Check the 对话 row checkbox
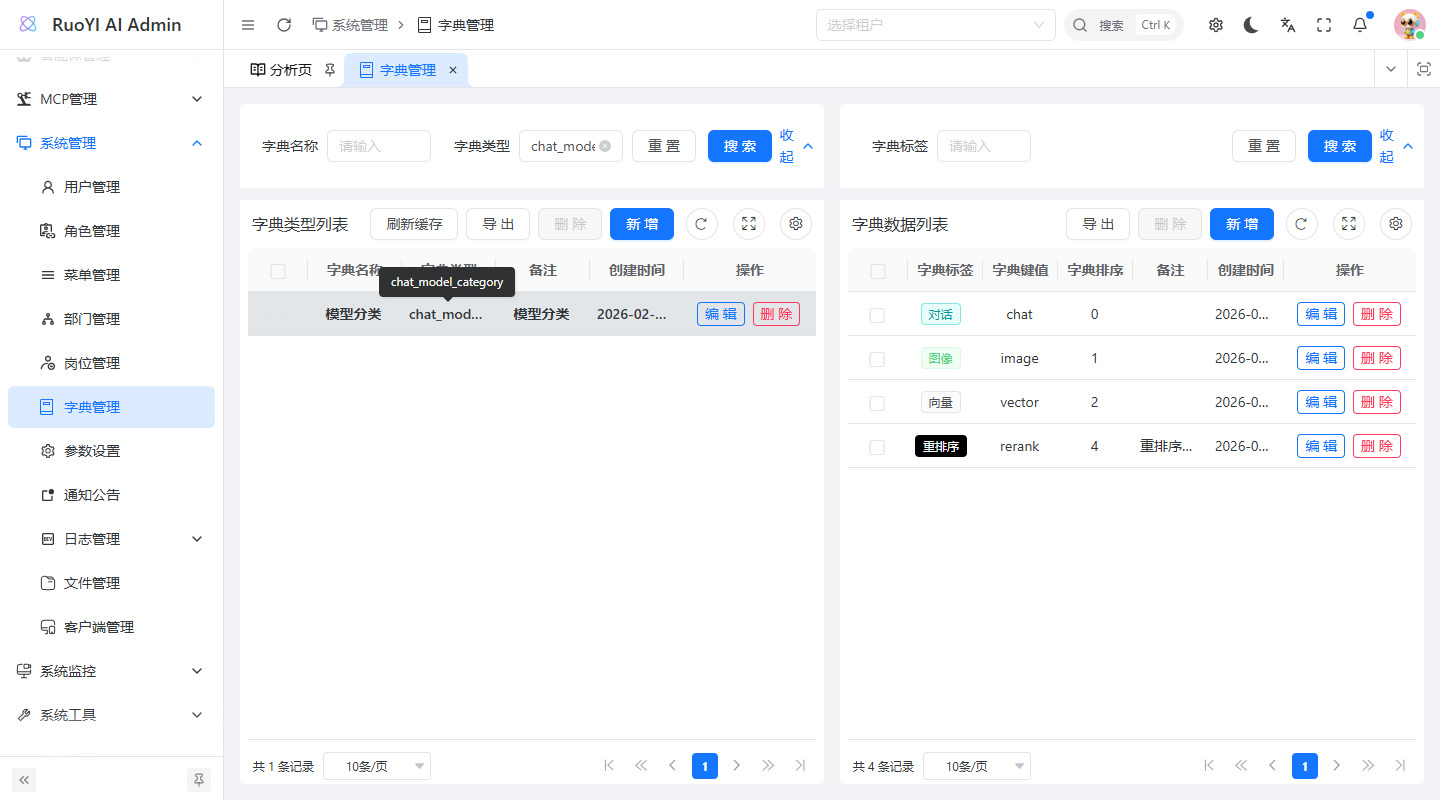The width and height of the screenshot is (1440, 800). point(877,315)
